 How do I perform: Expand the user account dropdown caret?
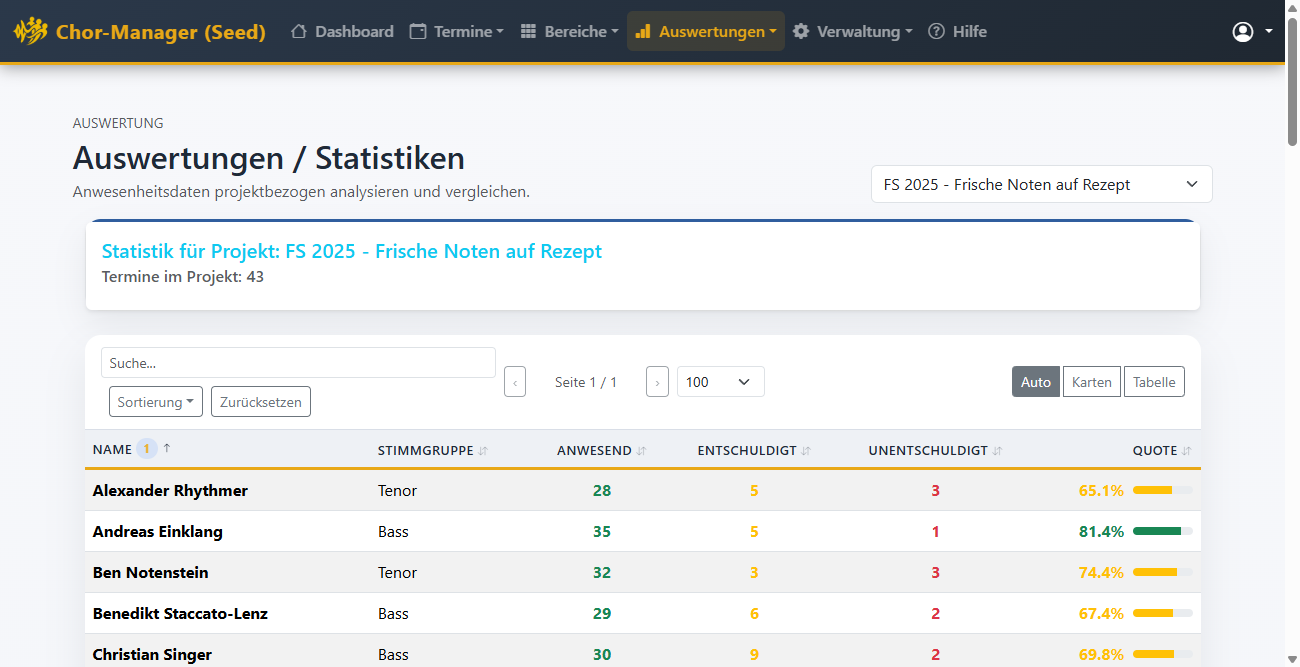coord(1269,31)
